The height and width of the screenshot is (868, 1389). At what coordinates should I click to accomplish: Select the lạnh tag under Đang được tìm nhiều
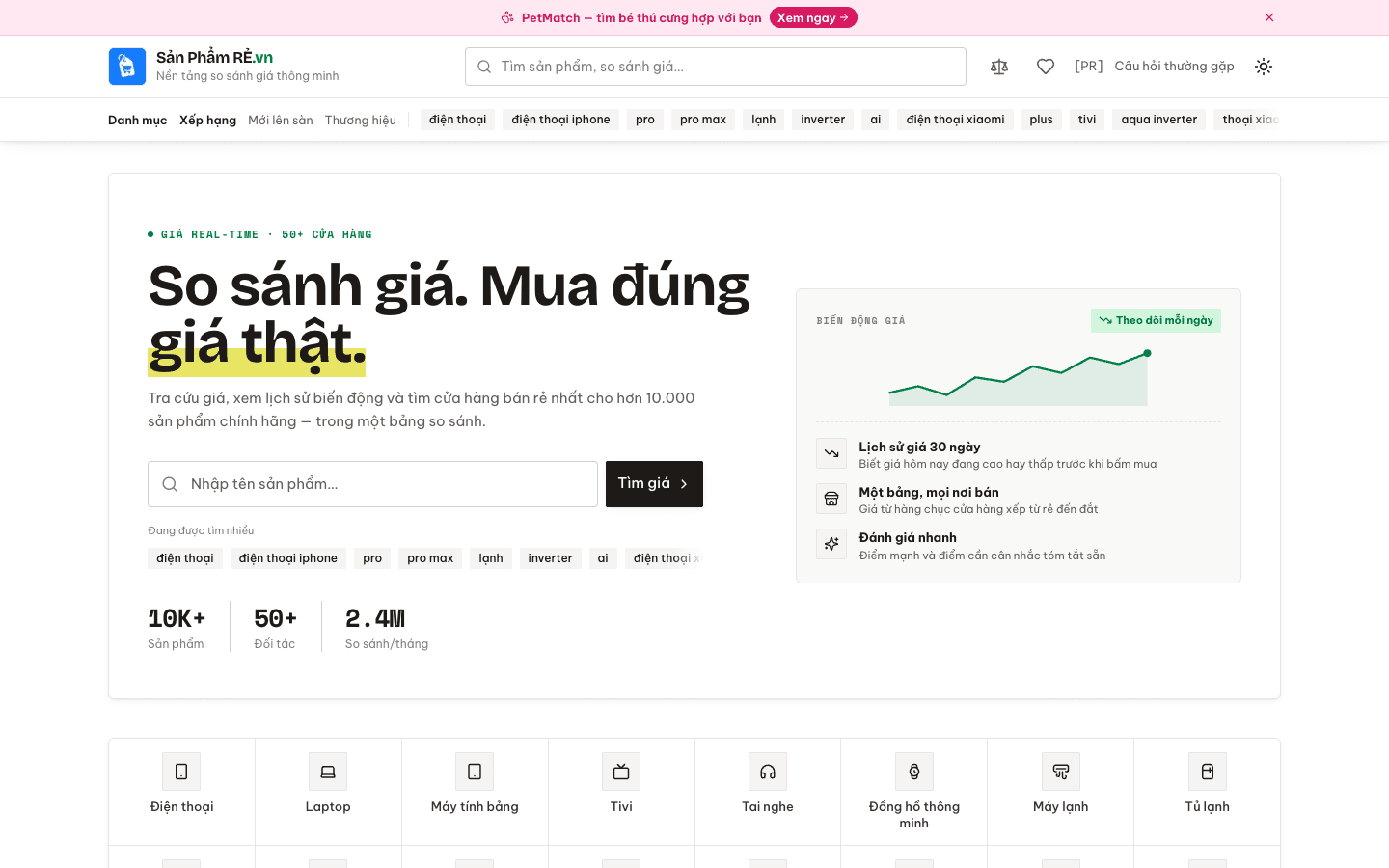491,558
